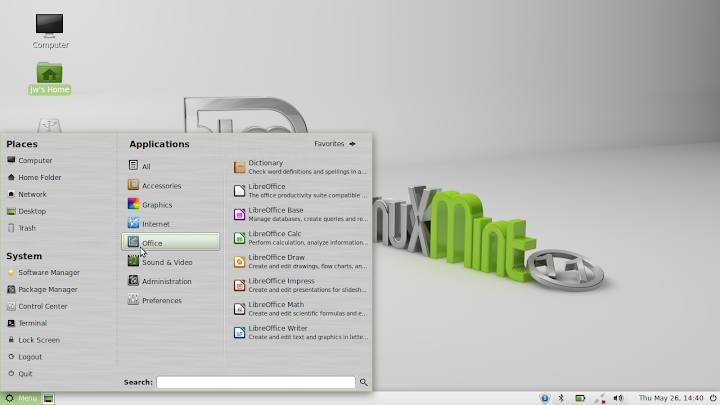The height and width of the screenshot is (405, 720).
Task: Open Computer desktop icon
Action: tap(50, 31)
